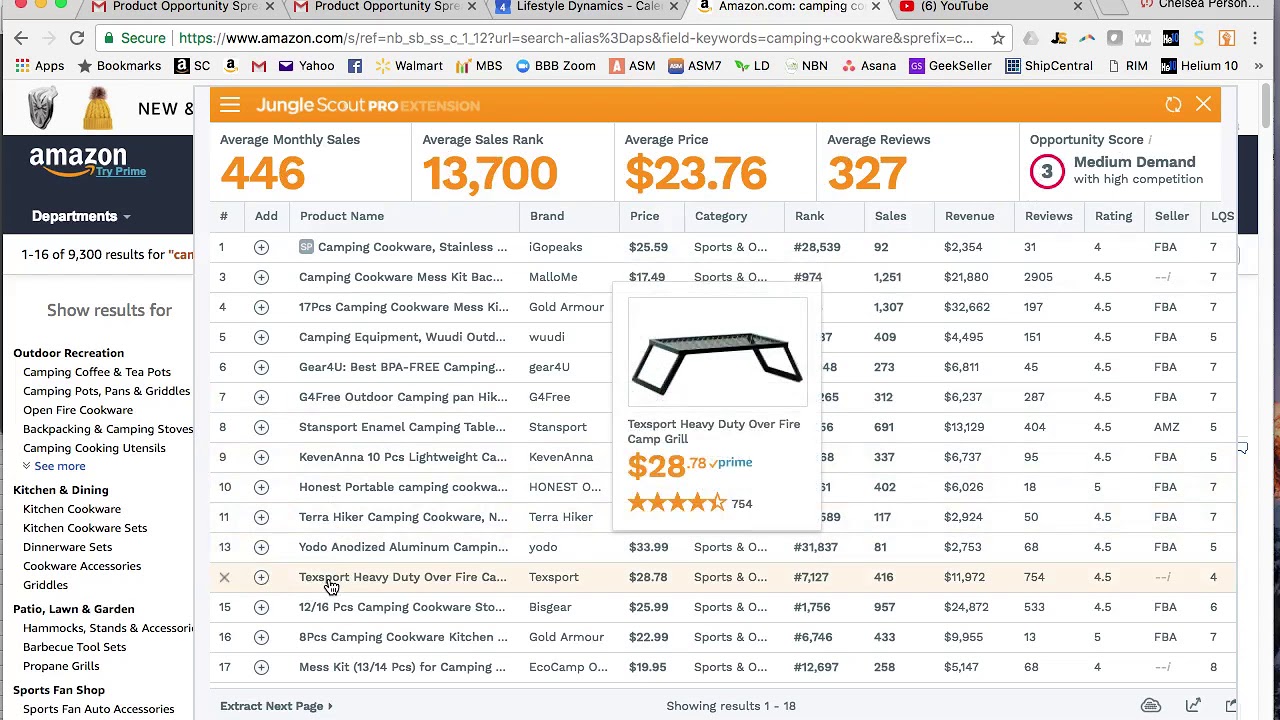
Task: Click Extract Next Page
Action: [276, 706]
